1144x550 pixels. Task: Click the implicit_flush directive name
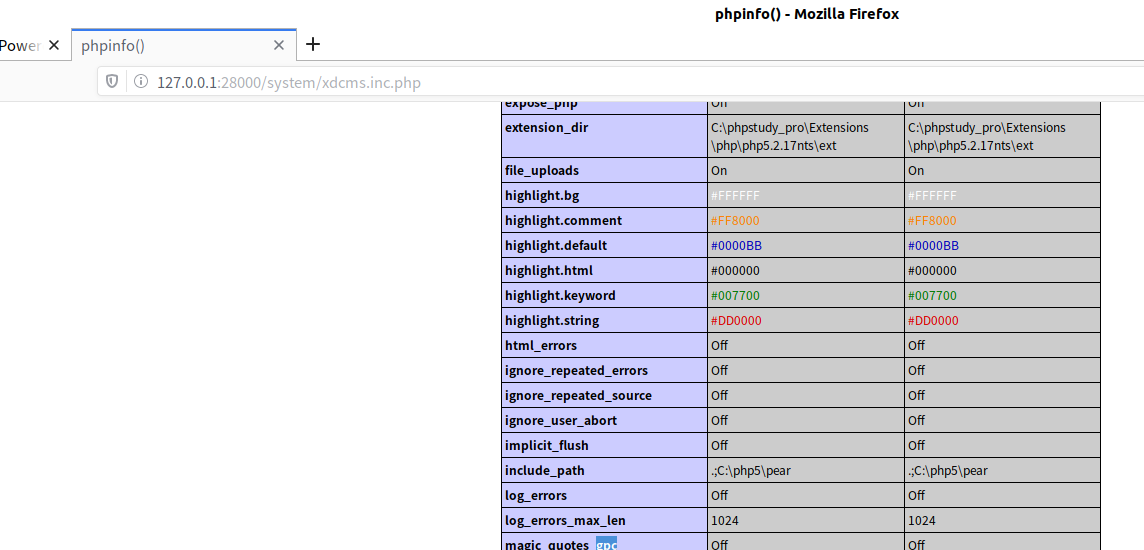[x=546, y=445]
